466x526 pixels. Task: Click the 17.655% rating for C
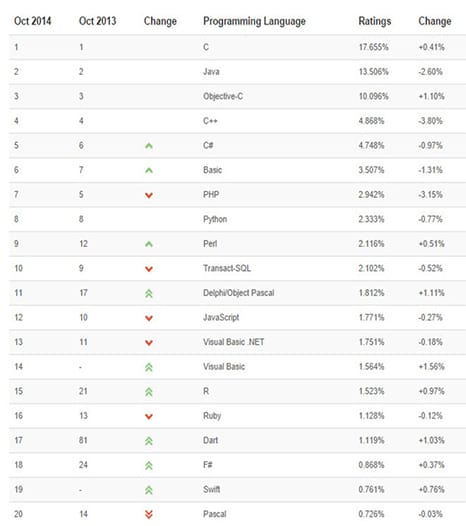click(373, 47)
